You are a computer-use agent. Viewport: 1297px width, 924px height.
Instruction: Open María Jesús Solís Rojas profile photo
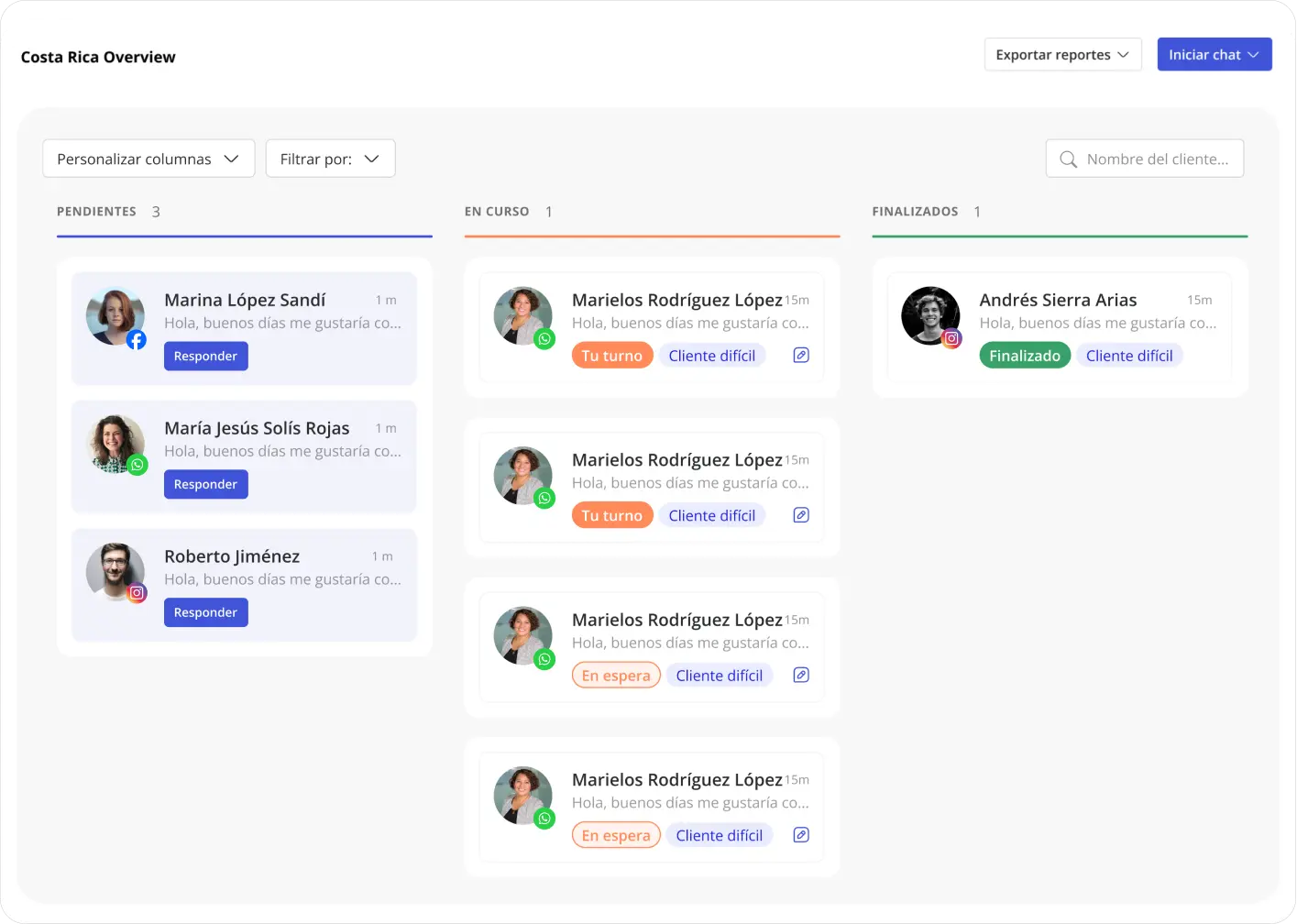point(115,445)
